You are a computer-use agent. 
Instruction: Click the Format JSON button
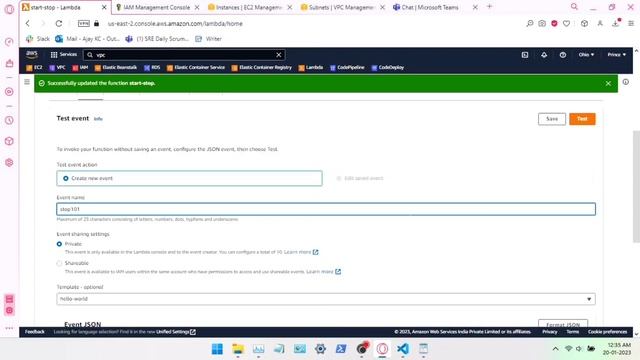(x=563, y=323)
